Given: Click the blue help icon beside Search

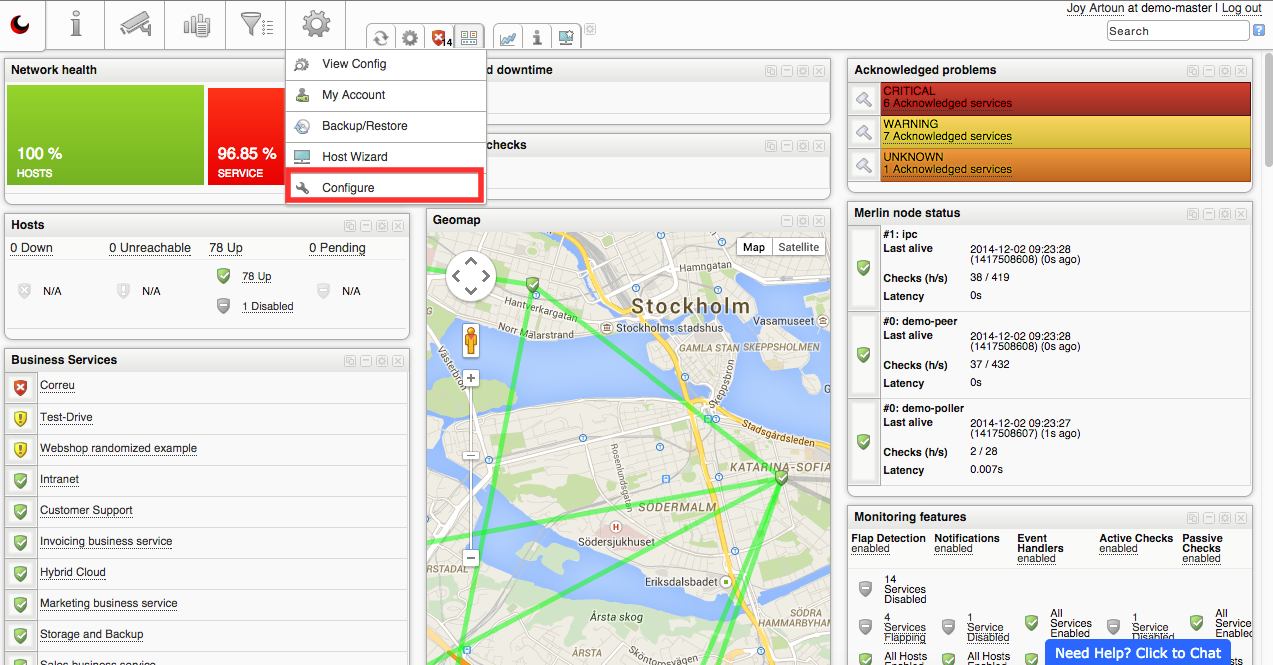Looking at the screenshot, I should pos(1259,31).
